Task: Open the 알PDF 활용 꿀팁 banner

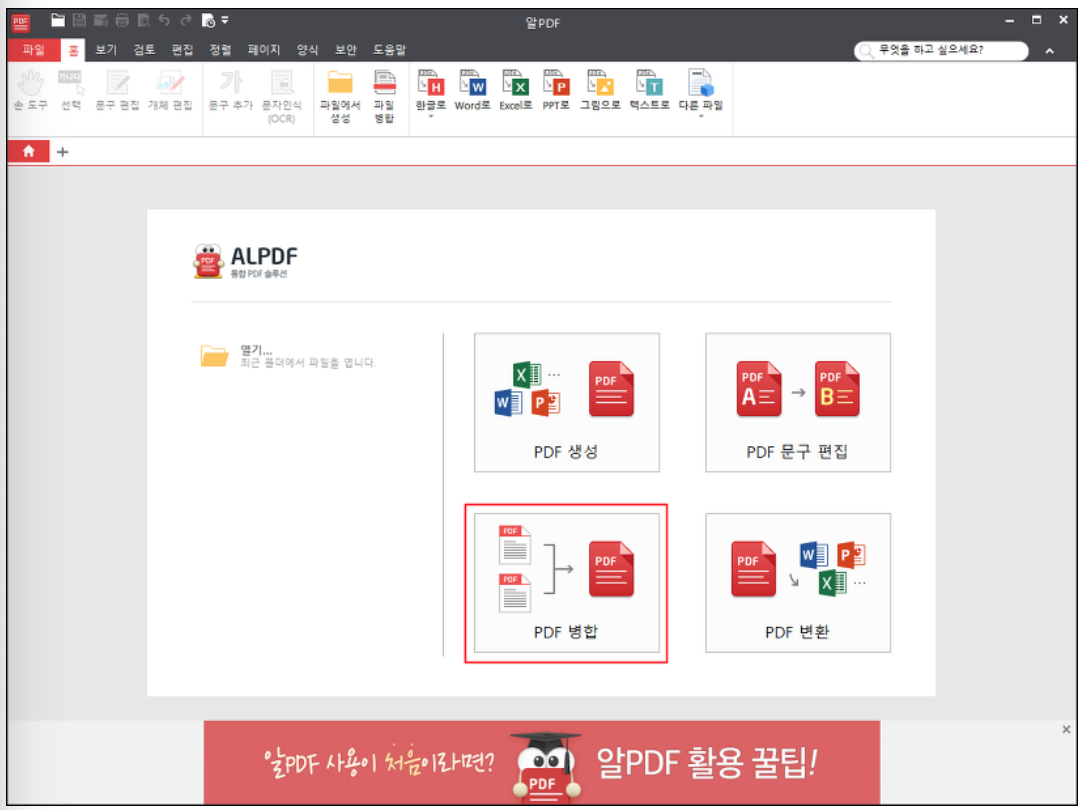Action: (542, 762)
